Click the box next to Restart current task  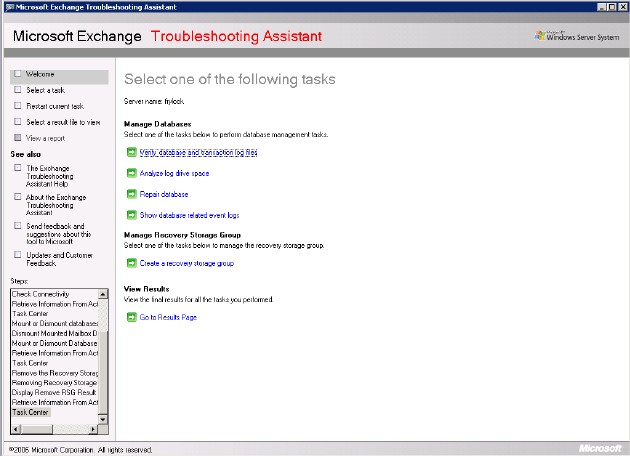[17, 106]
